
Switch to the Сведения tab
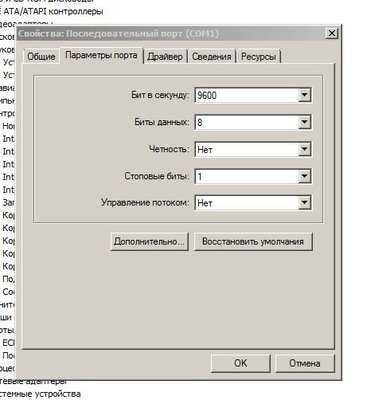point(212,56)
